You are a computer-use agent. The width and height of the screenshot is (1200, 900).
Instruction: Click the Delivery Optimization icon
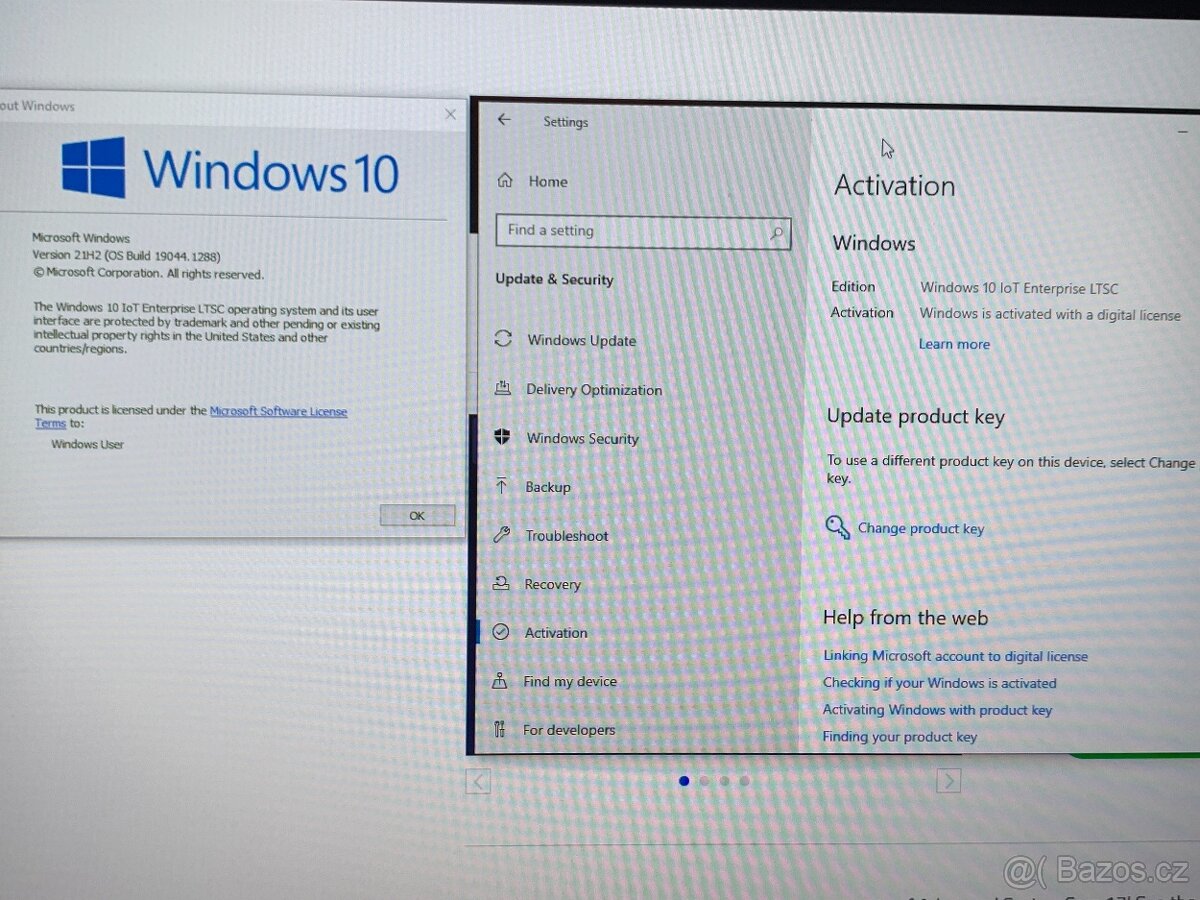coord(503,388)
